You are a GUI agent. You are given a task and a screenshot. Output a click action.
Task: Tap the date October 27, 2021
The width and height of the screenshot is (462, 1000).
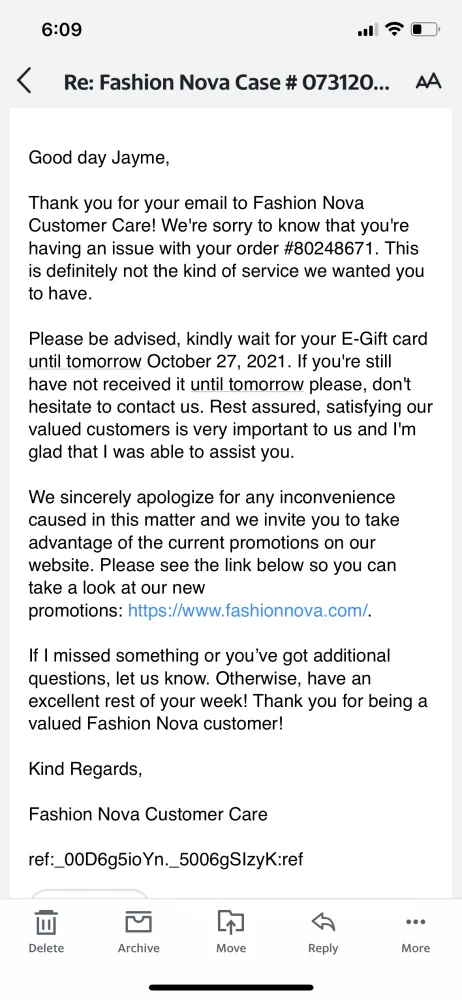pos(218,362)
